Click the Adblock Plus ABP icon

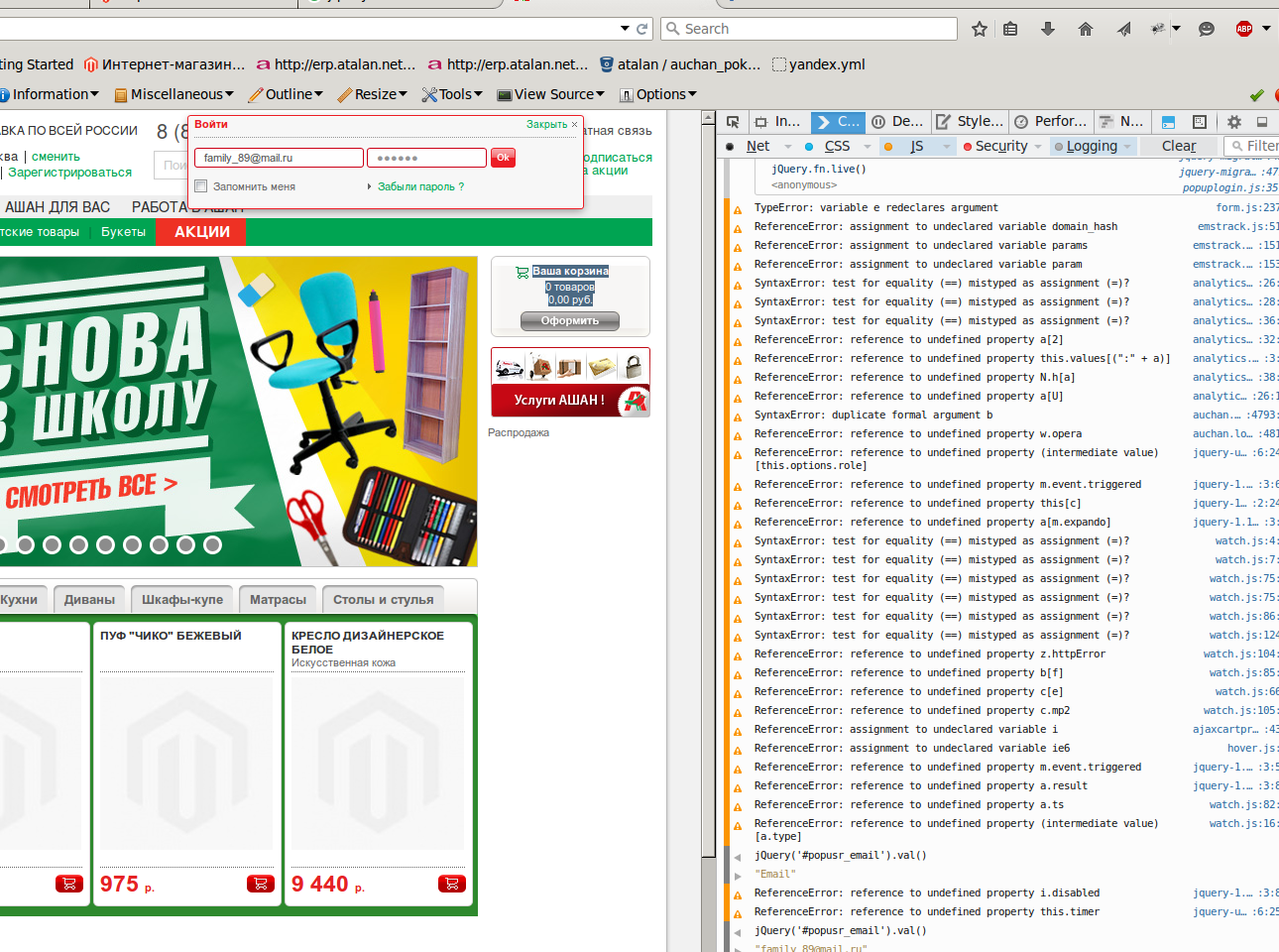pyautogui.click(x=1244, y=29)
